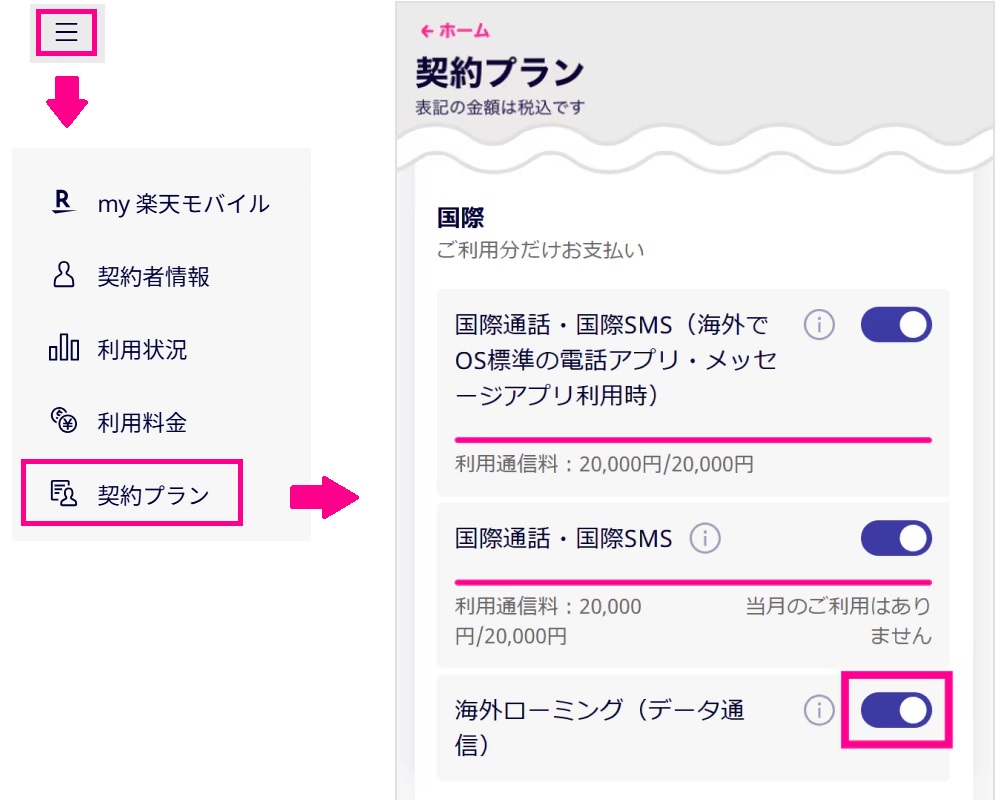Turn off 海外ローミング (データ通信) toggle
The width and height of the screenshot is (1000, 800).
896,710
